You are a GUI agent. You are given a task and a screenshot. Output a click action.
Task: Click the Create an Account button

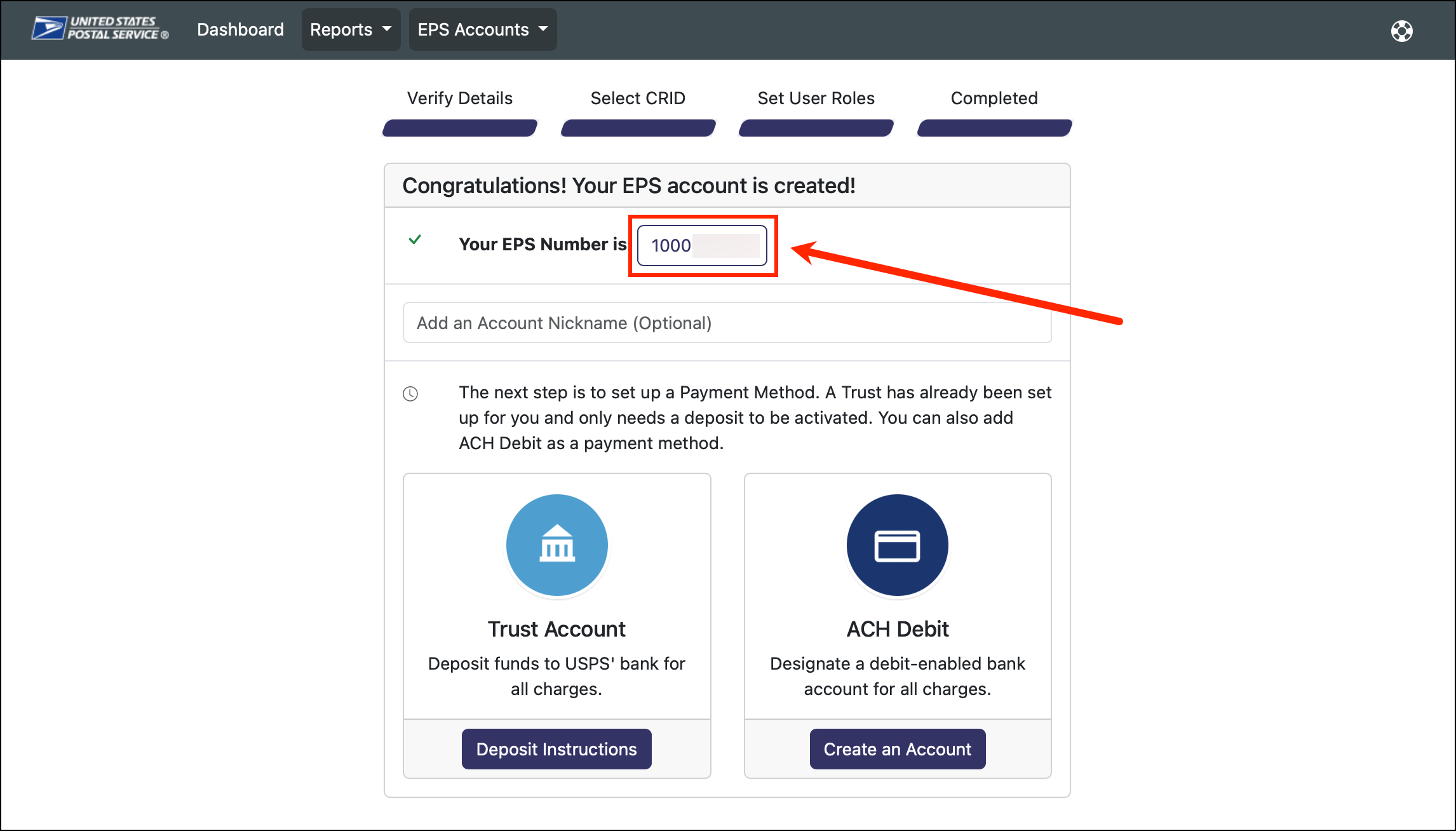coord(897,749)
